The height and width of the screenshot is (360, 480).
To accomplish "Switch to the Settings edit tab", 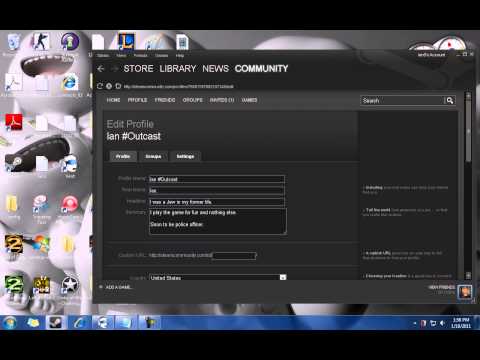I will (x=185, y=156).
